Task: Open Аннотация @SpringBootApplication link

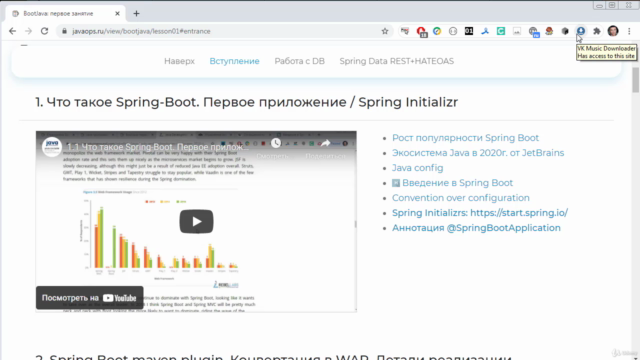Action: click(x=476, y=228)
